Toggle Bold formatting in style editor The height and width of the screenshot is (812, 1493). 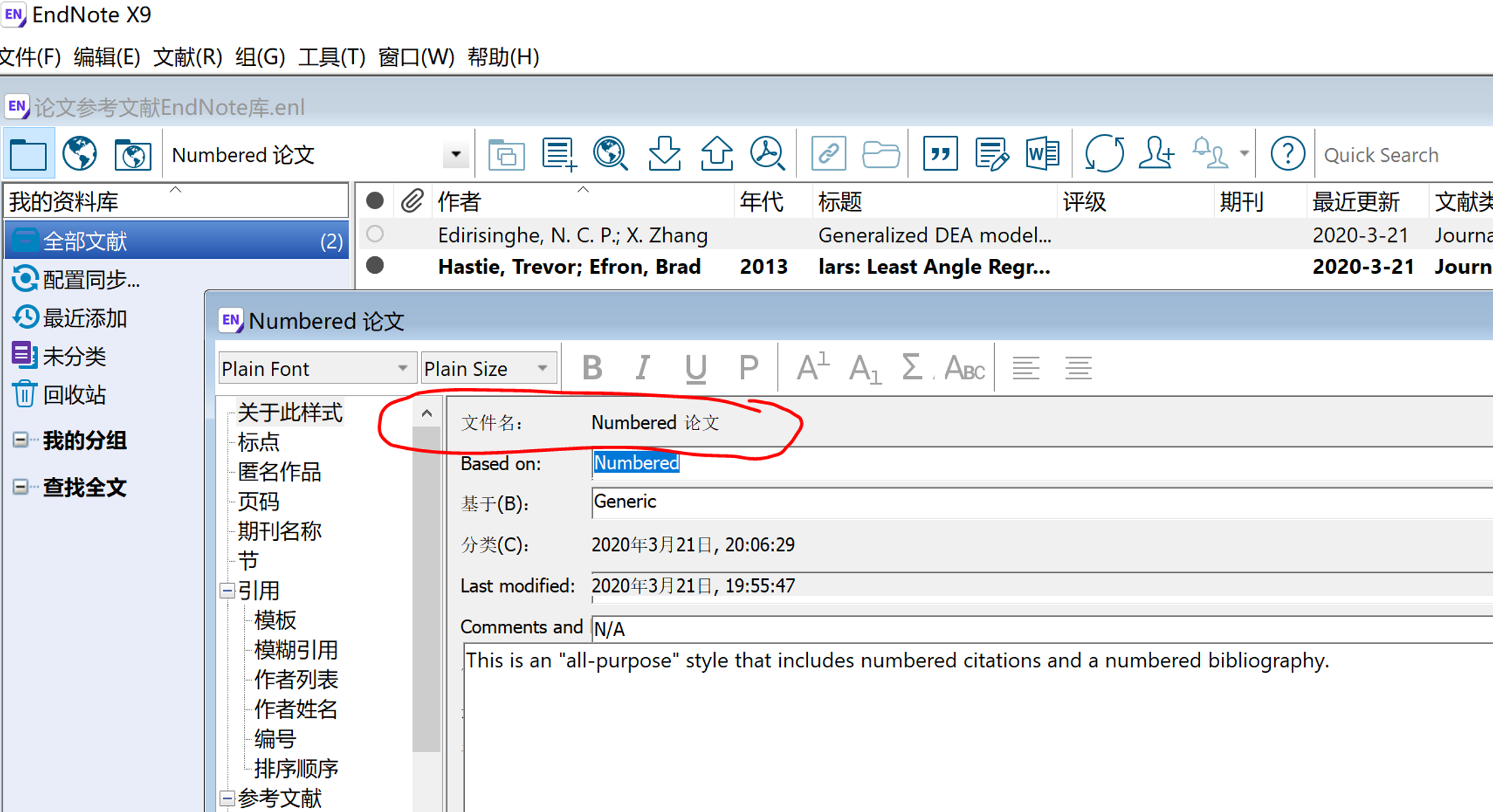(592, 368)
